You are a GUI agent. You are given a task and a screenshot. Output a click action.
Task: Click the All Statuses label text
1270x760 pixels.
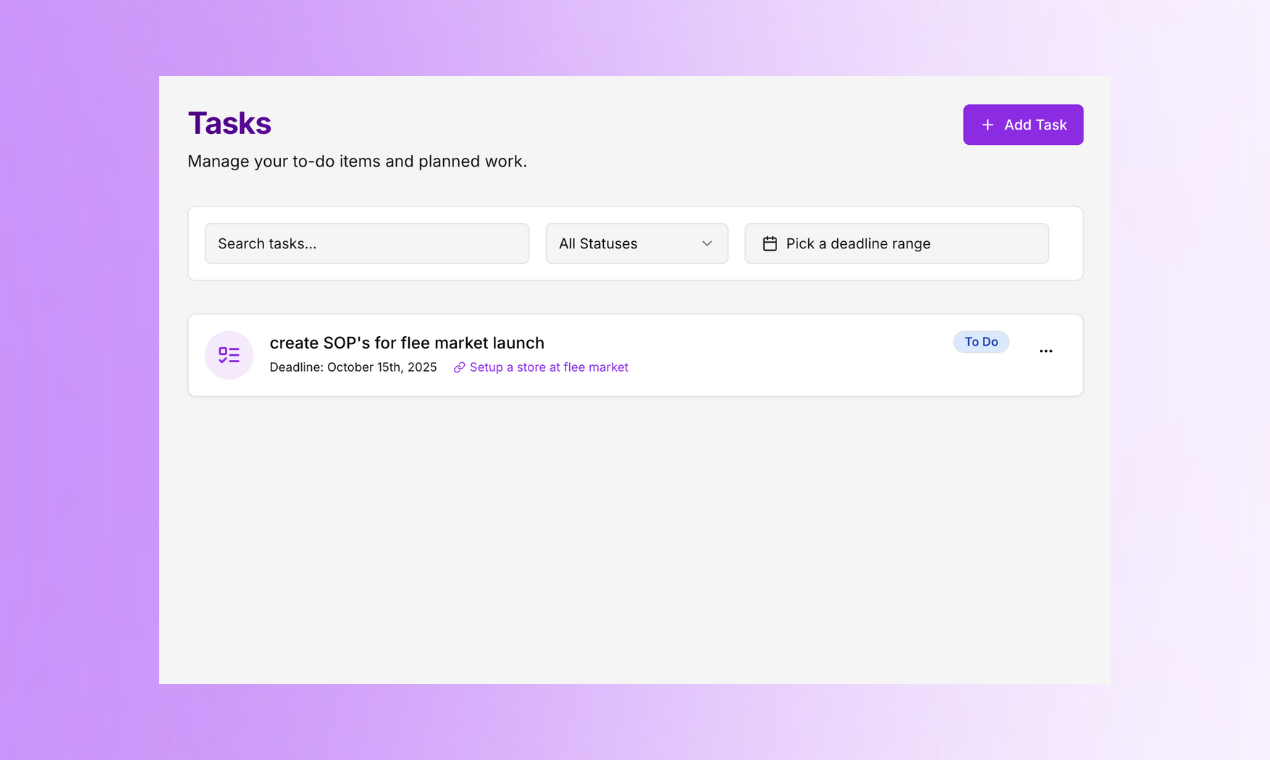pos(598,244)
